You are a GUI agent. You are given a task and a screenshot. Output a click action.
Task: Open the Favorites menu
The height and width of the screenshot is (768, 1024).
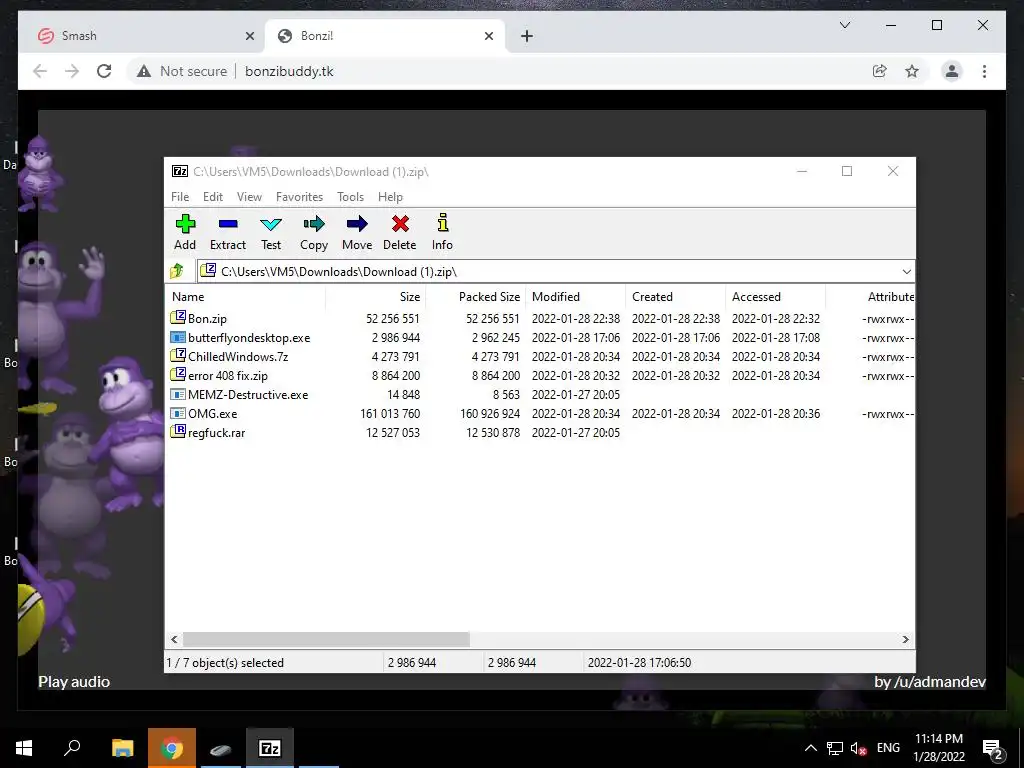coord(299,197)
